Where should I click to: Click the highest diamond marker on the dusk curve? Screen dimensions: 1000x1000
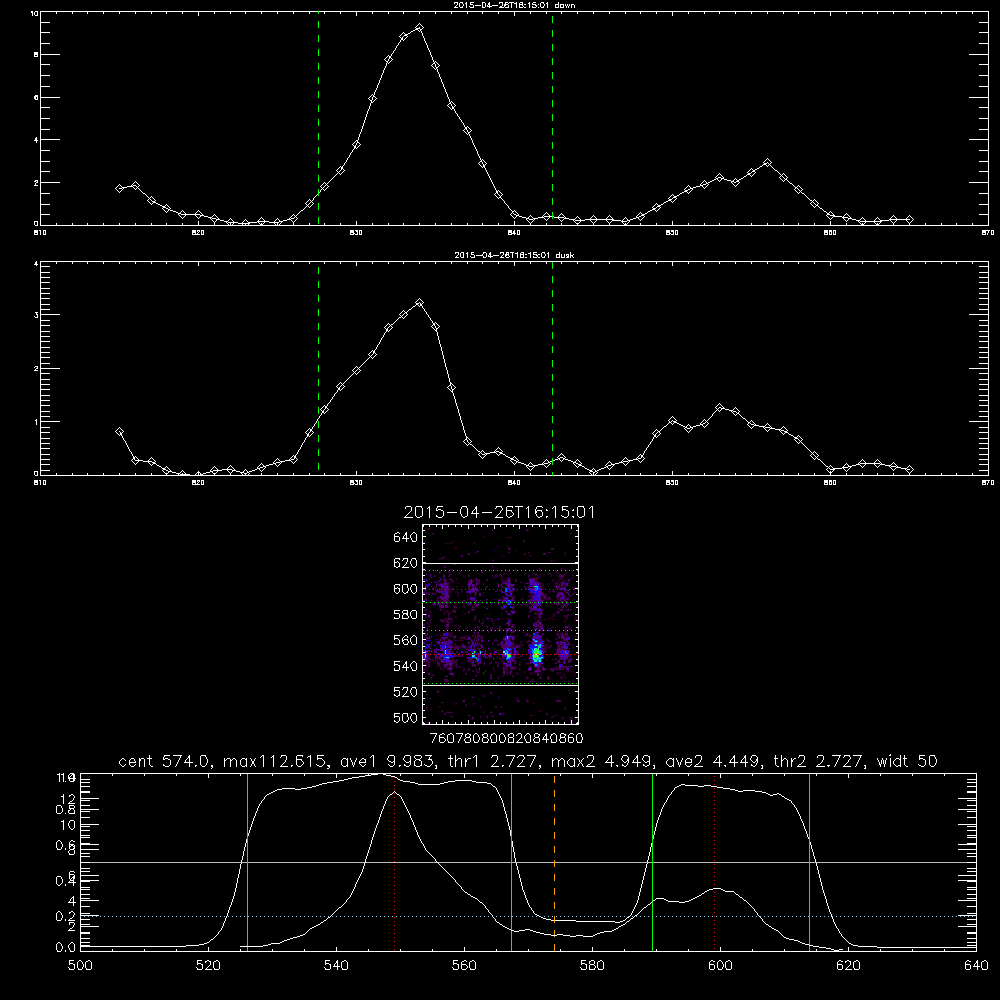[x=419, y=303]
